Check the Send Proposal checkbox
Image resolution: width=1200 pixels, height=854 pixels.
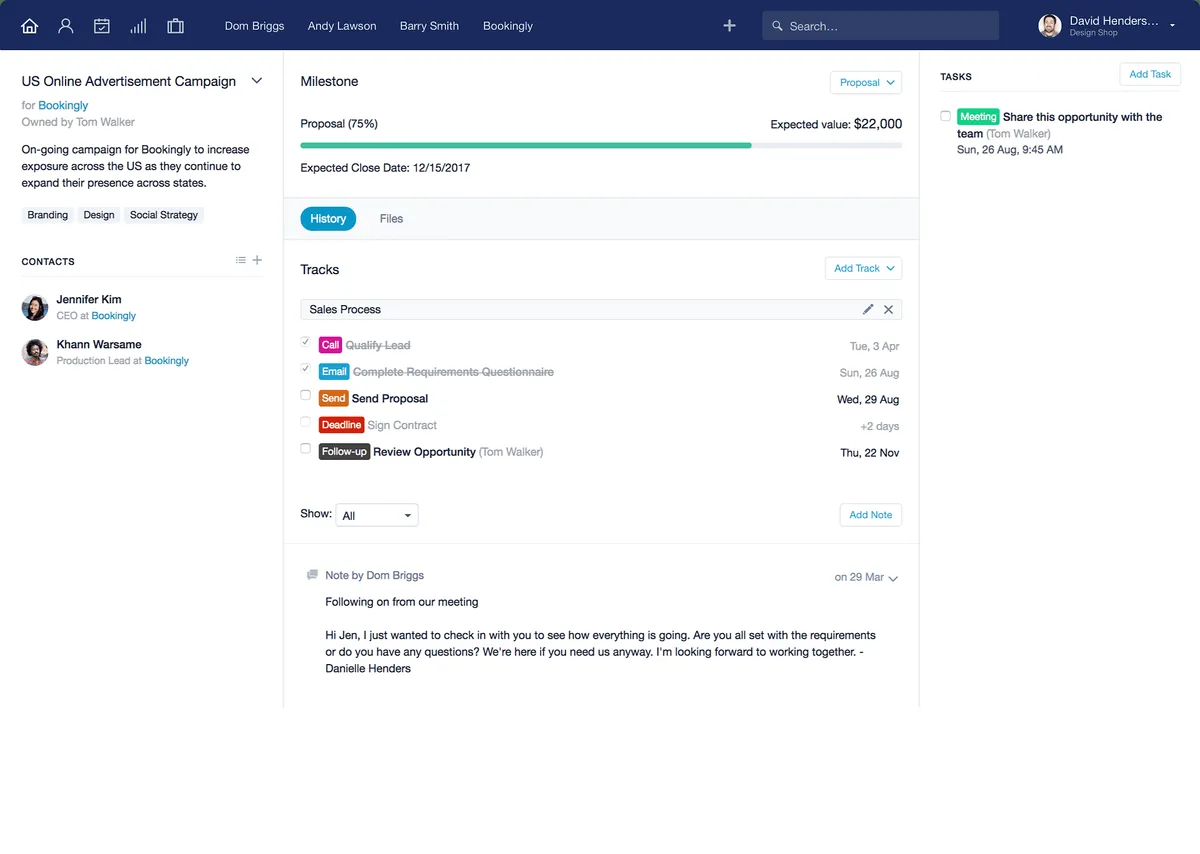pyautogui.click(x=306, y=396)
